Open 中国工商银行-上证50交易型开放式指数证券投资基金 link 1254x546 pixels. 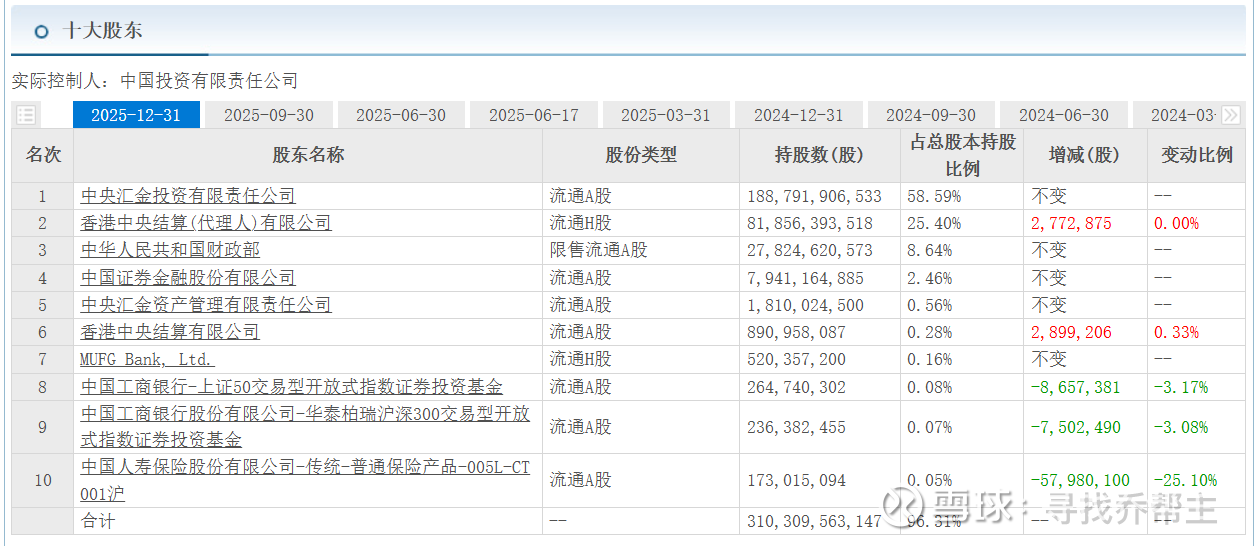tap(291, 387)
